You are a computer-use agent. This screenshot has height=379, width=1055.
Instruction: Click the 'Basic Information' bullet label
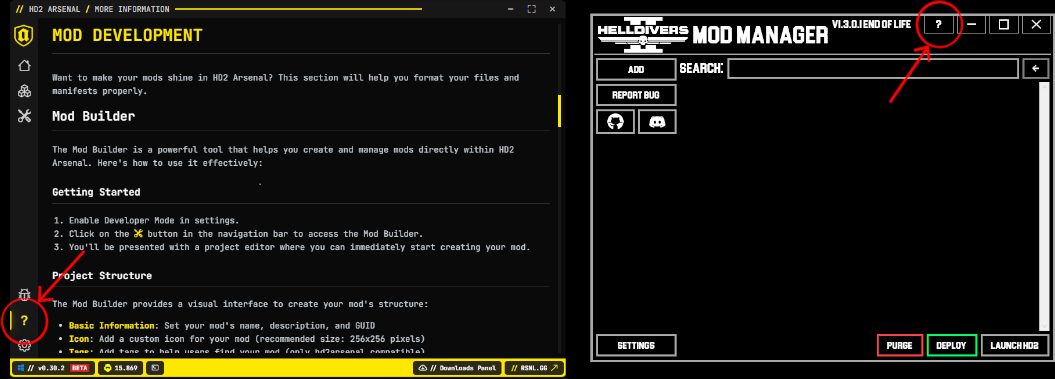click(x=112, y=325)
